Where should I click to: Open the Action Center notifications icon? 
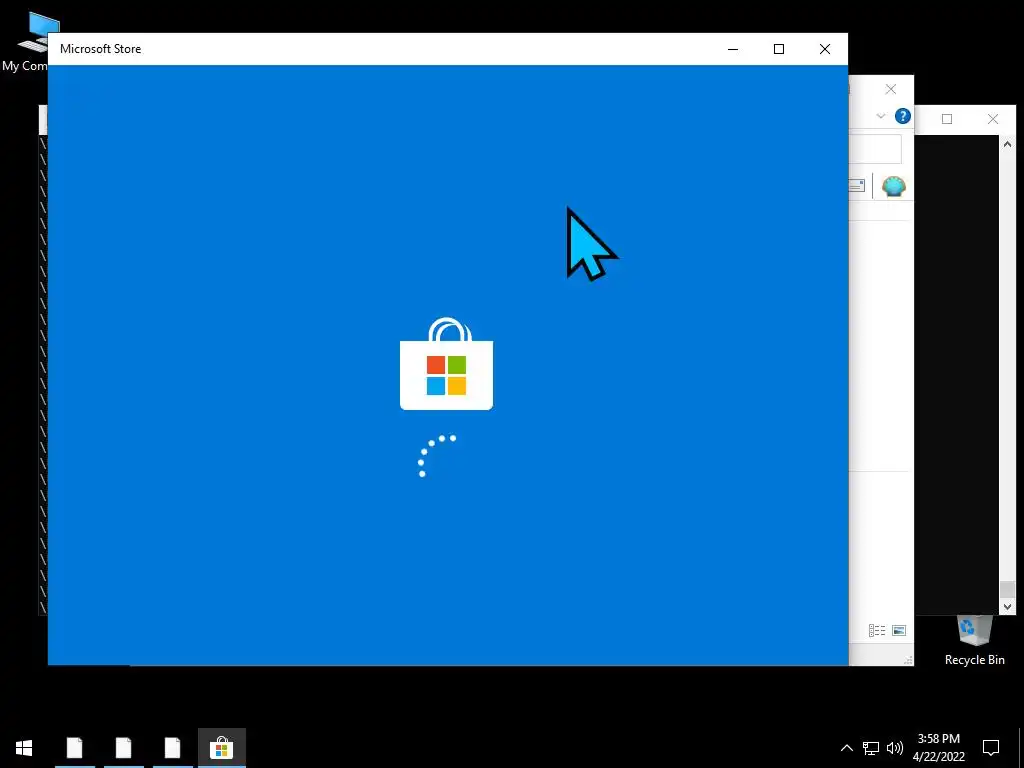pyautogui.click(x=991, y=748)
